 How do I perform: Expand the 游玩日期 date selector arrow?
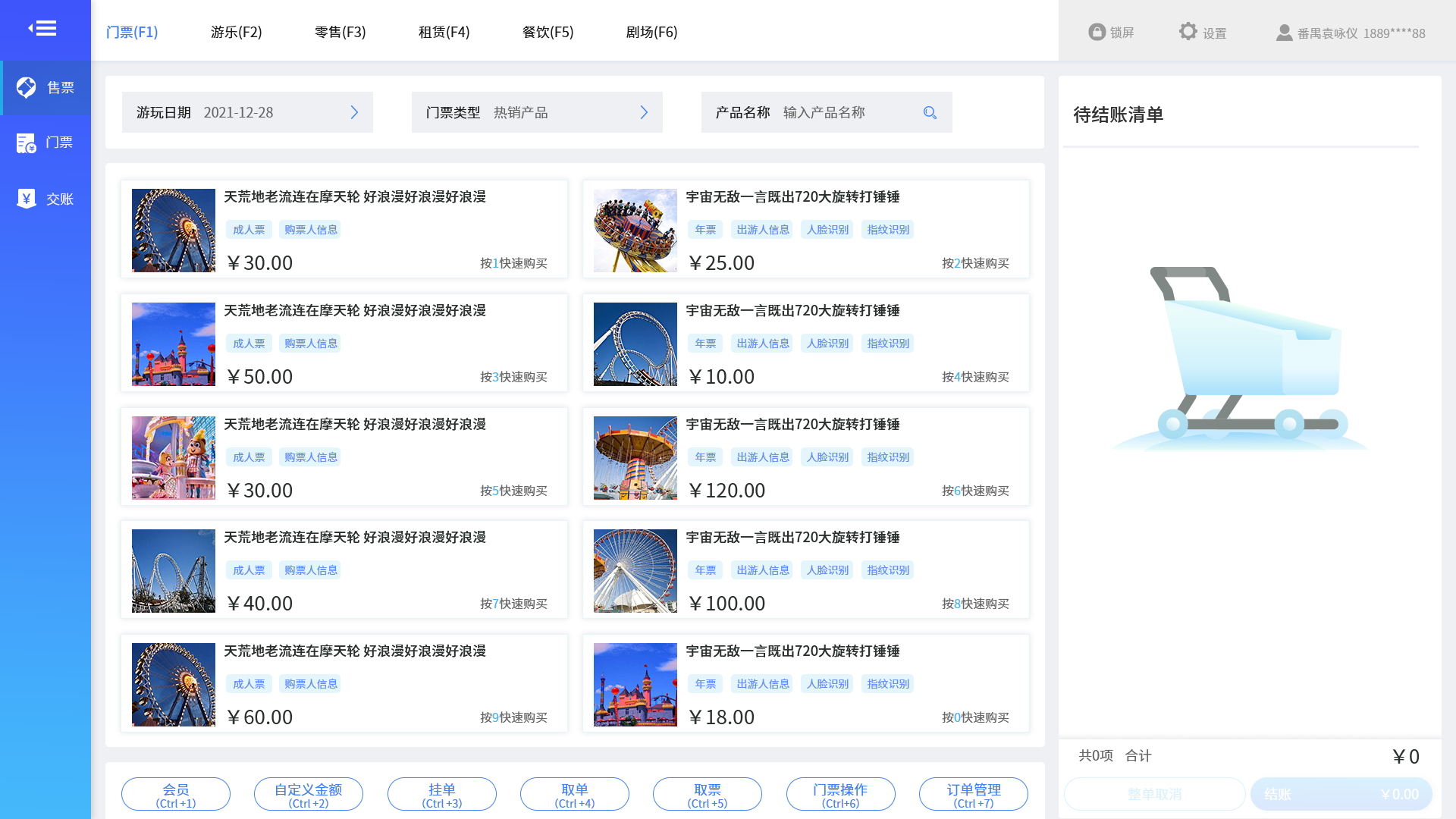coord(354,112)
